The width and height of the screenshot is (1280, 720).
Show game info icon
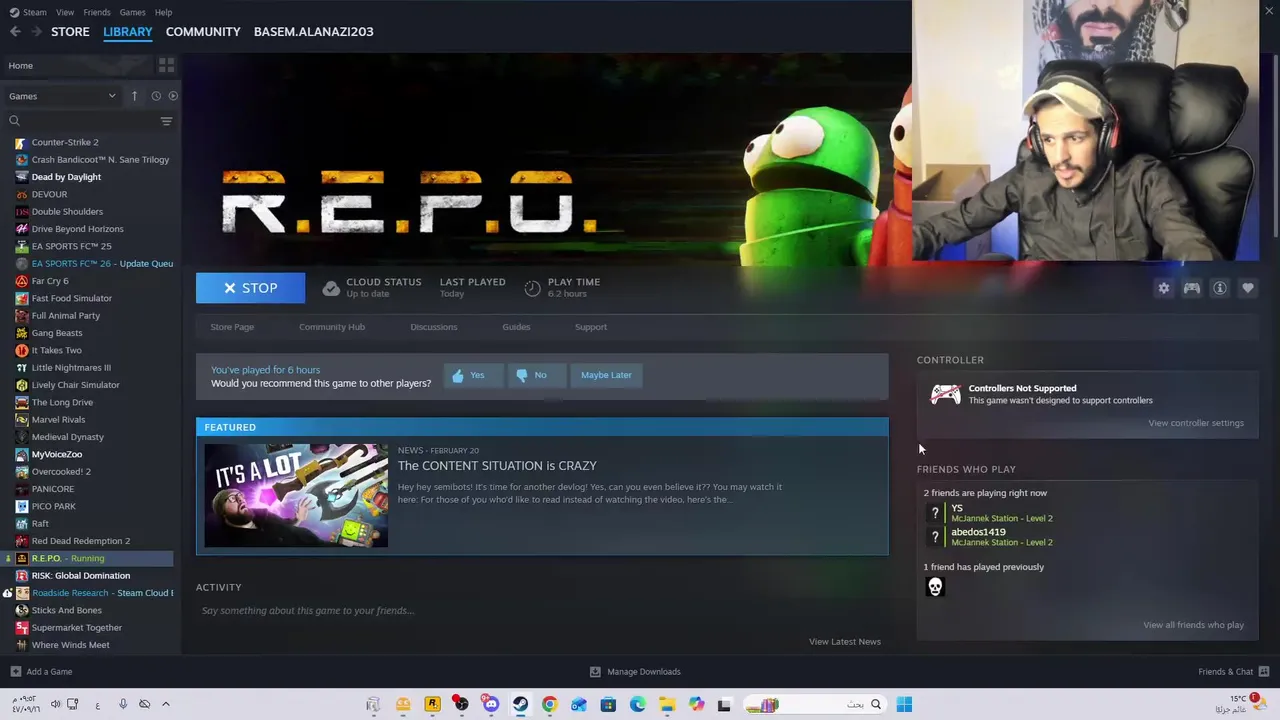click(x=1220, y=288)
